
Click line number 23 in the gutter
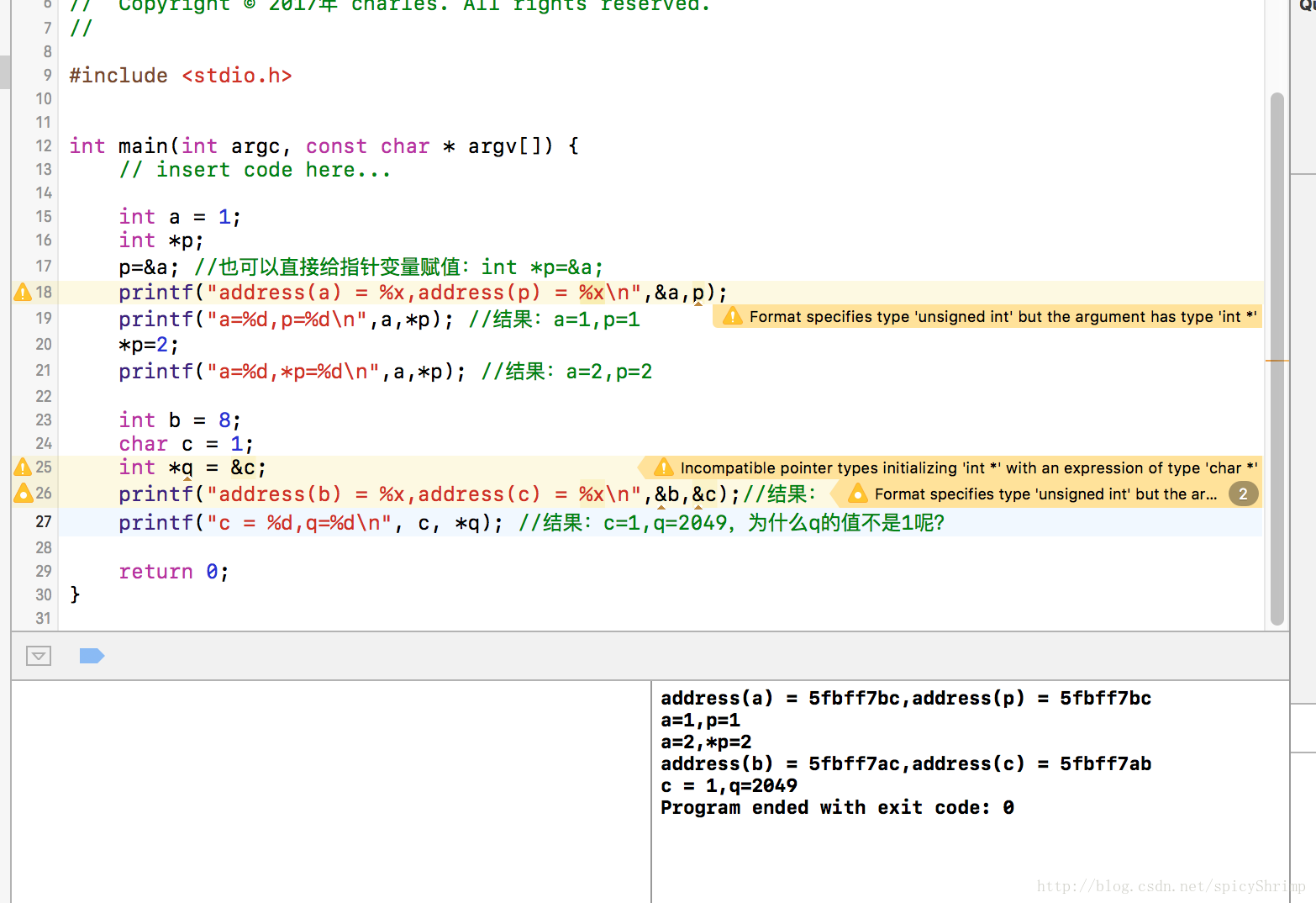(x=44, y=420)
